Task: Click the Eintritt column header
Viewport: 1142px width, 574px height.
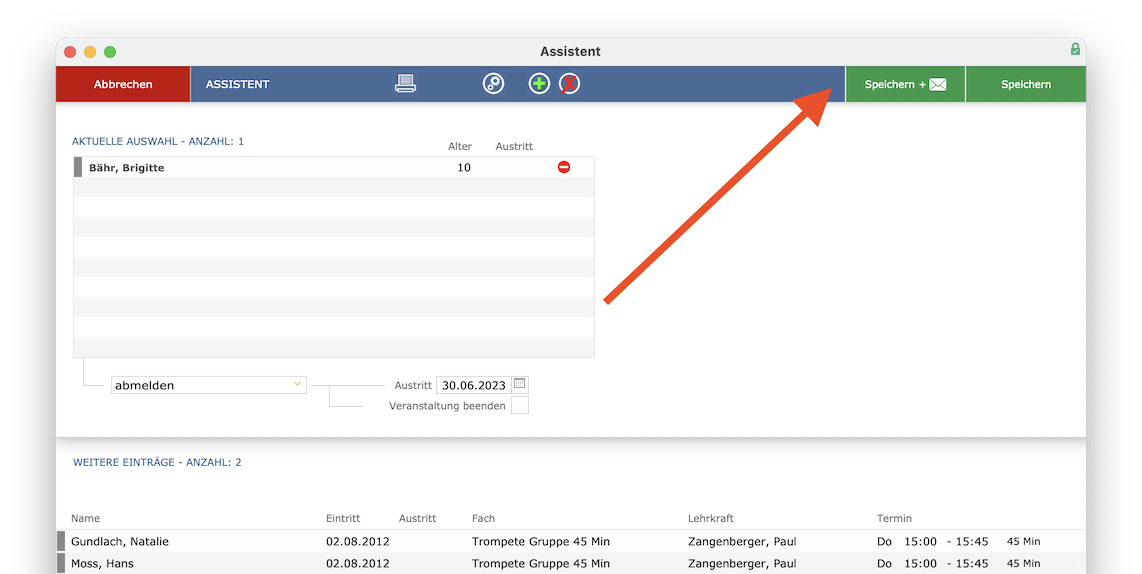Action: (343, 518)
